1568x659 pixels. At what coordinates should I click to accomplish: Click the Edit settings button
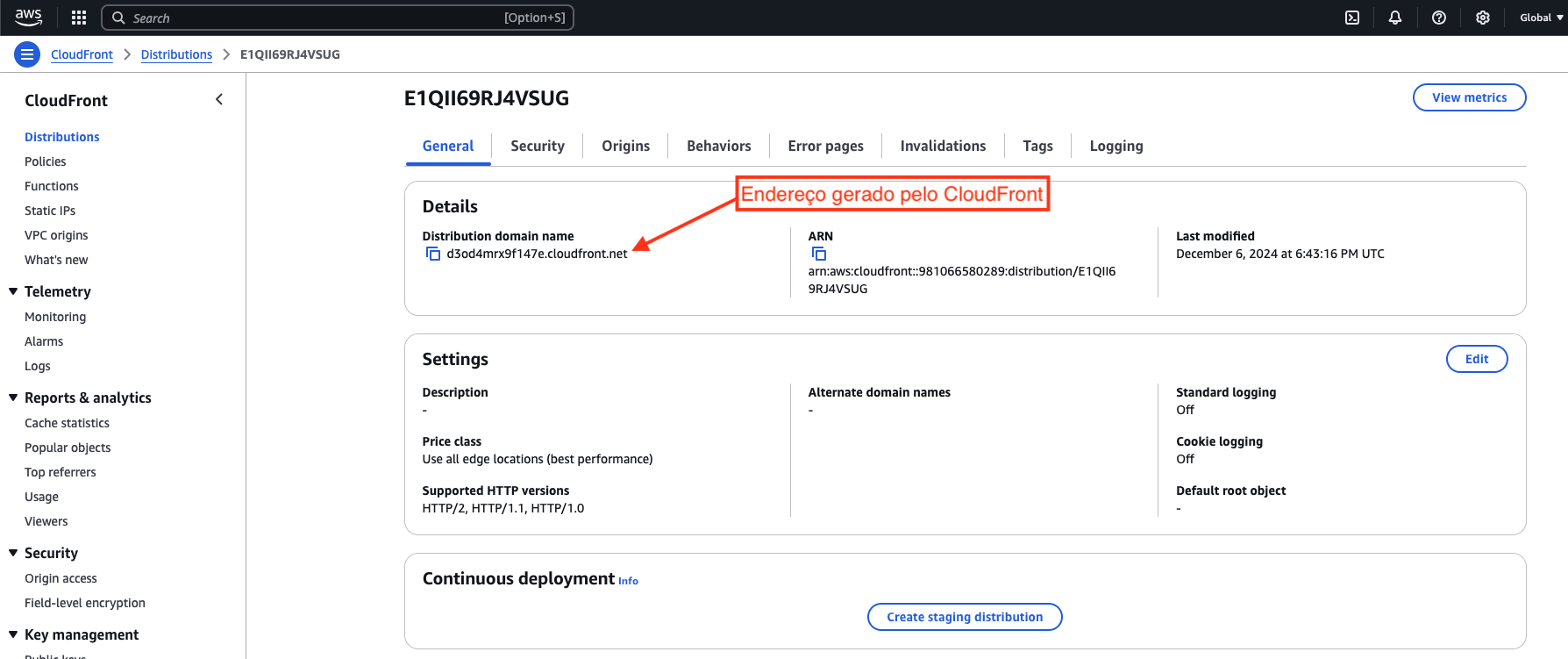[1476, 359]
